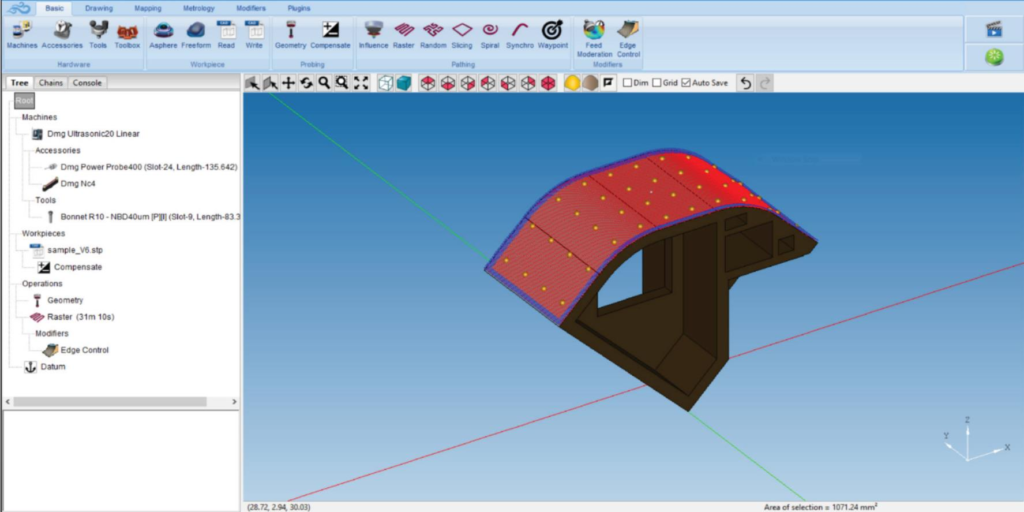1024x512 pixels.
Task: Switch to the Metrology ribbon tab
Action: click(198, 8)
